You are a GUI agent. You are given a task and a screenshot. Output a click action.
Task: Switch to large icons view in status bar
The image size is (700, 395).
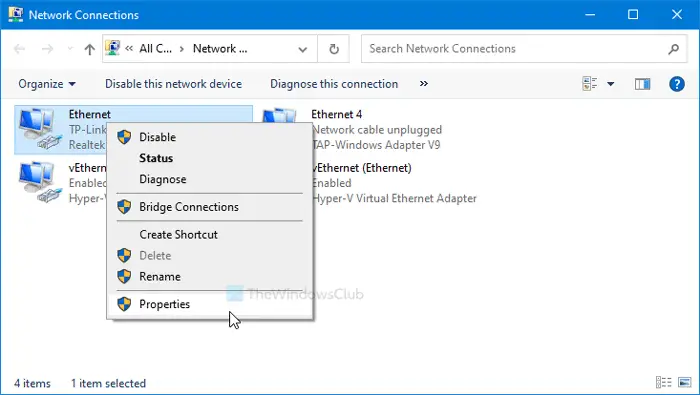click(x=684, y=383)
